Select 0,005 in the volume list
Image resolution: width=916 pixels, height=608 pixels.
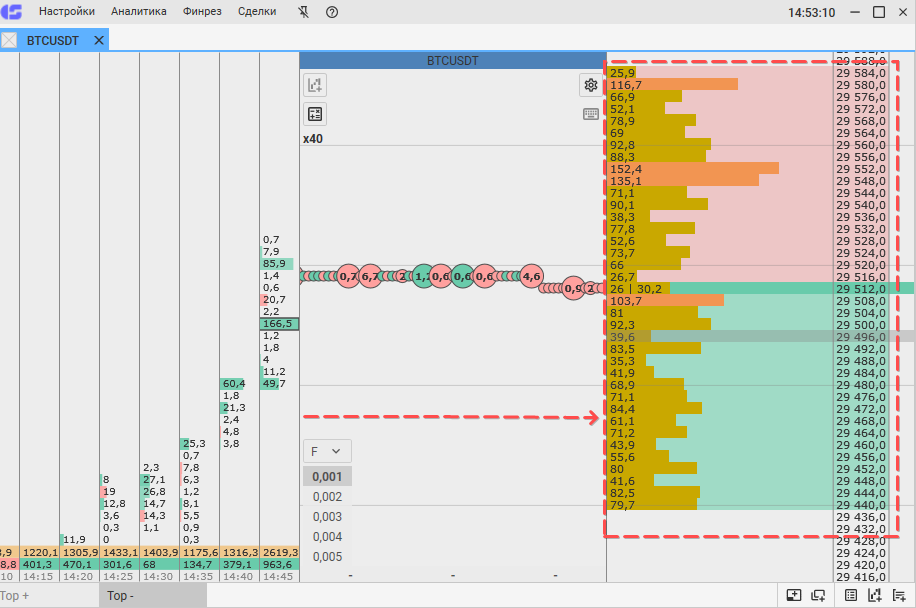pyautogui.click(x=327, y=557)
